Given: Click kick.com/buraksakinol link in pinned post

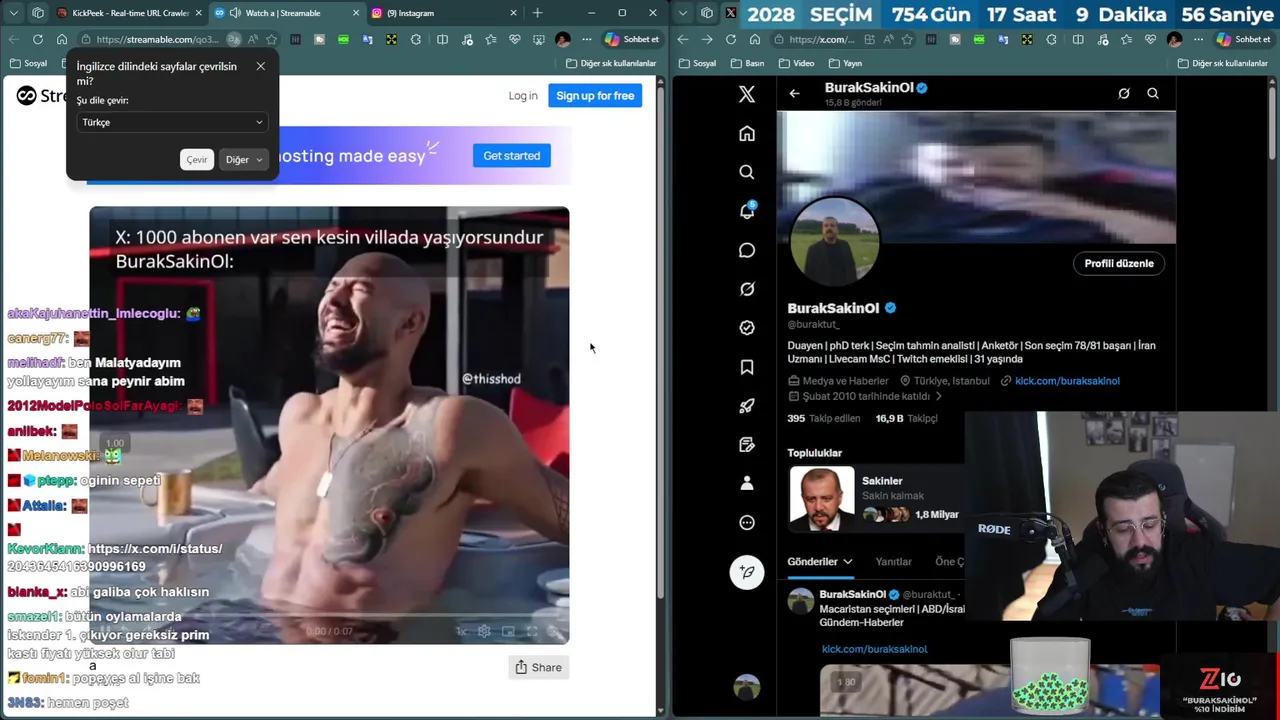Looking at the screenshot, I should pos(874,649).
